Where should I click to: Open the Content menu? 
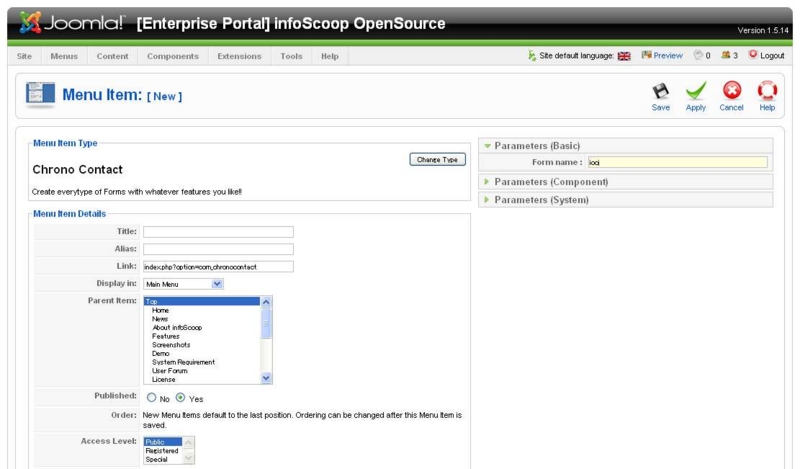[x=113, y=56]
